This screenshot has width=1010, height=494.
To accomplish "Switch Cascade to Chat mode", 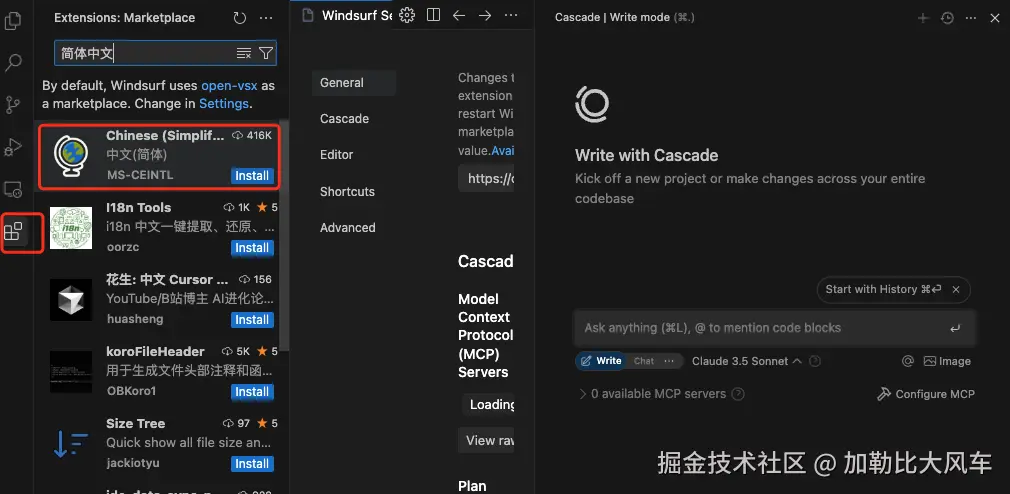I will tap(643, 361).
